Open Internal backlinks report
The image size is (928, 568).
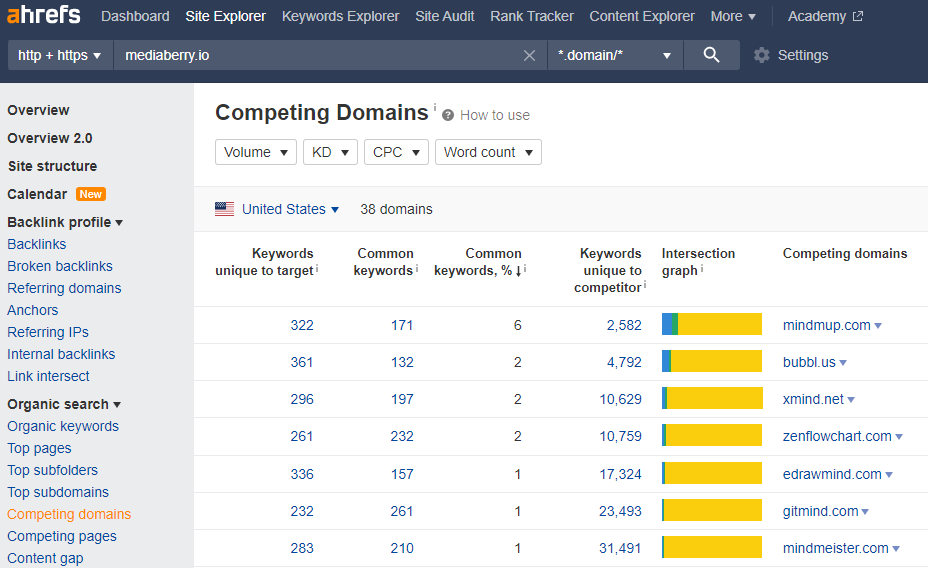pos(61,354)
